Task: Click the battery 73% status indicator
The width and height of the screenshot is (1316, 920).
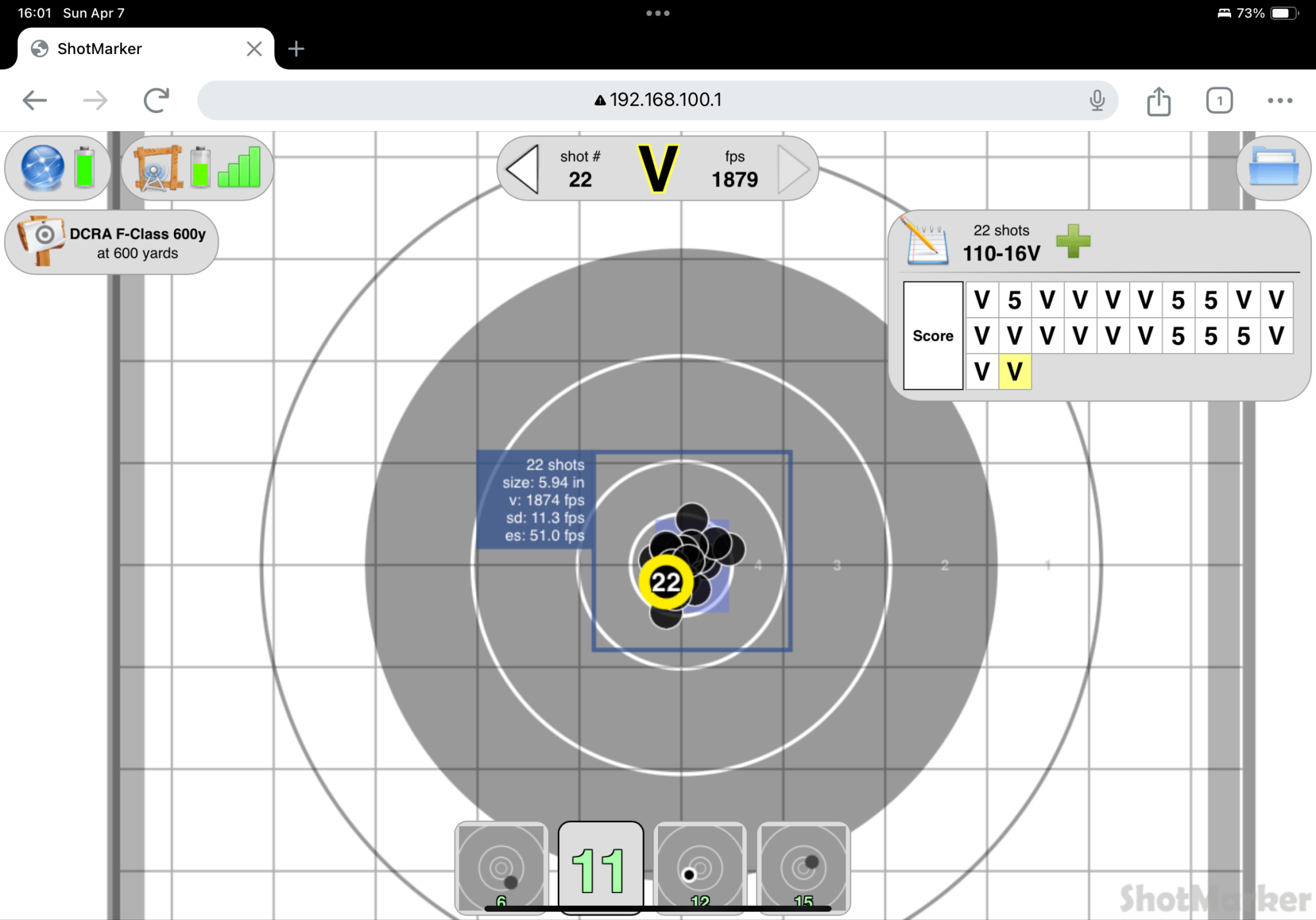Action: 1266,13
